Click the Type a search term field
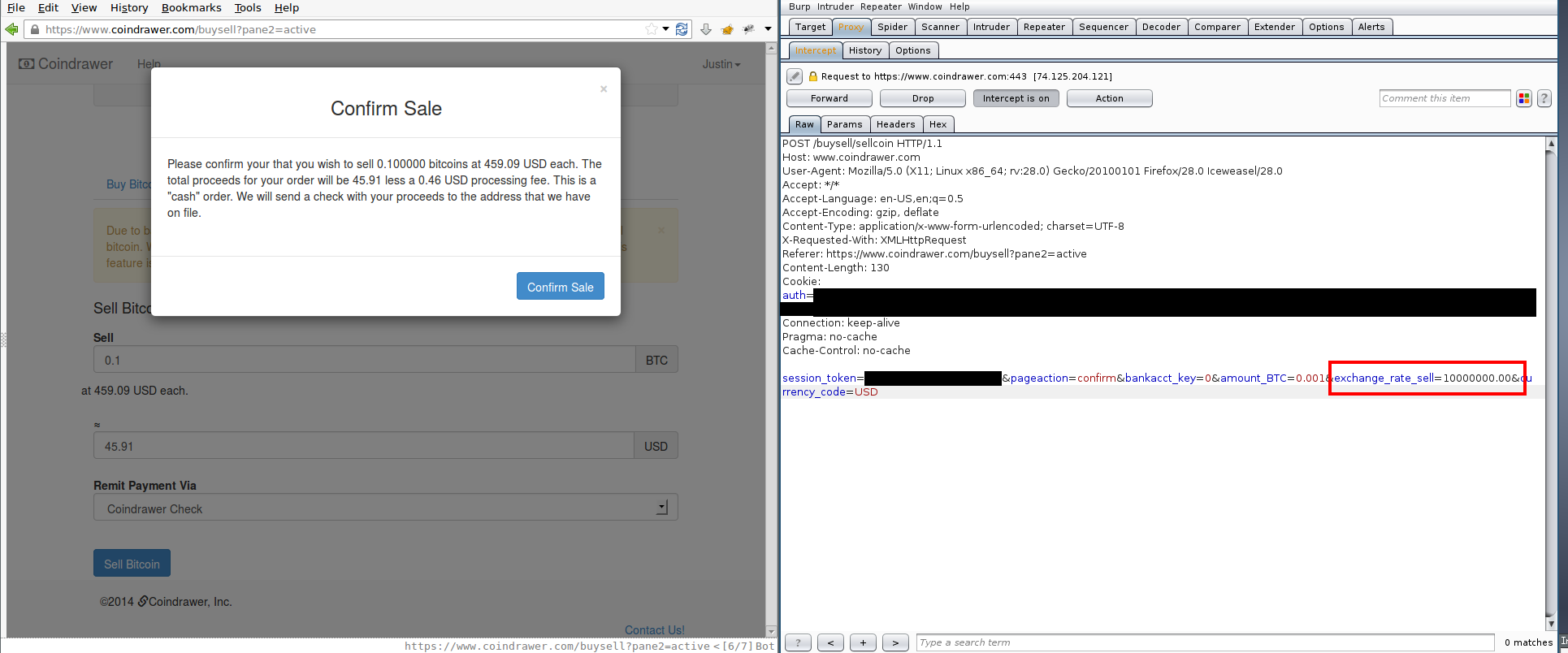This screenshot has width=1568, height=653. pos(1205,642)
